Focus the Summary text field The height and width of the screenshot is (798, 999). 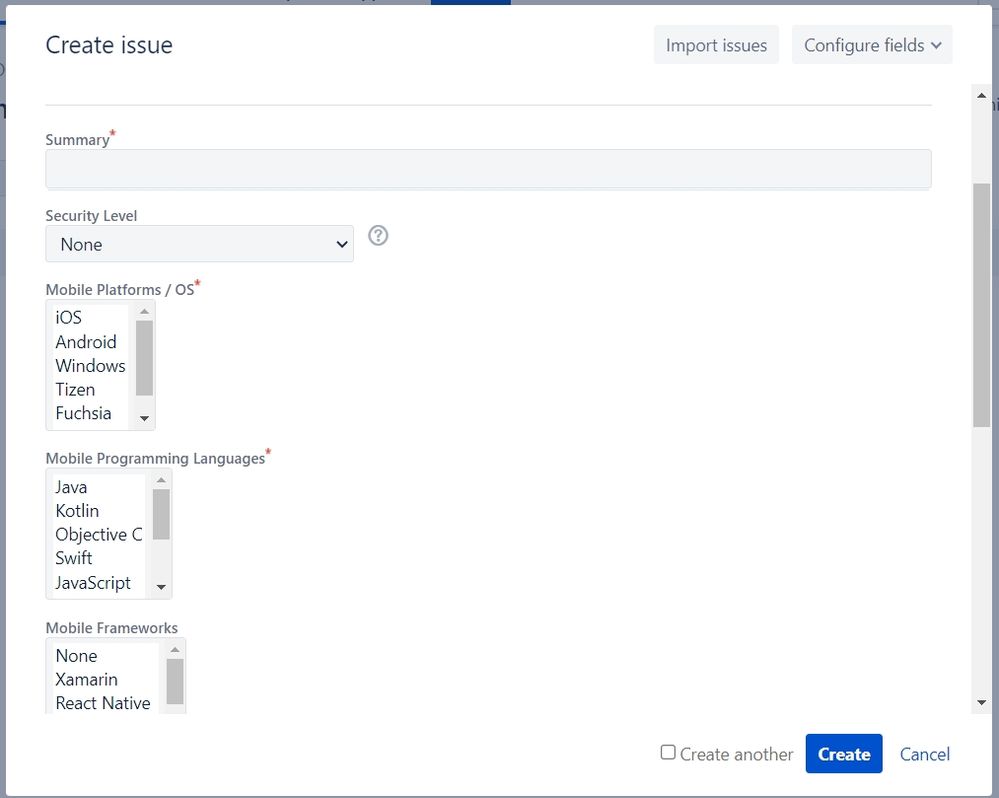pos(489,169)
